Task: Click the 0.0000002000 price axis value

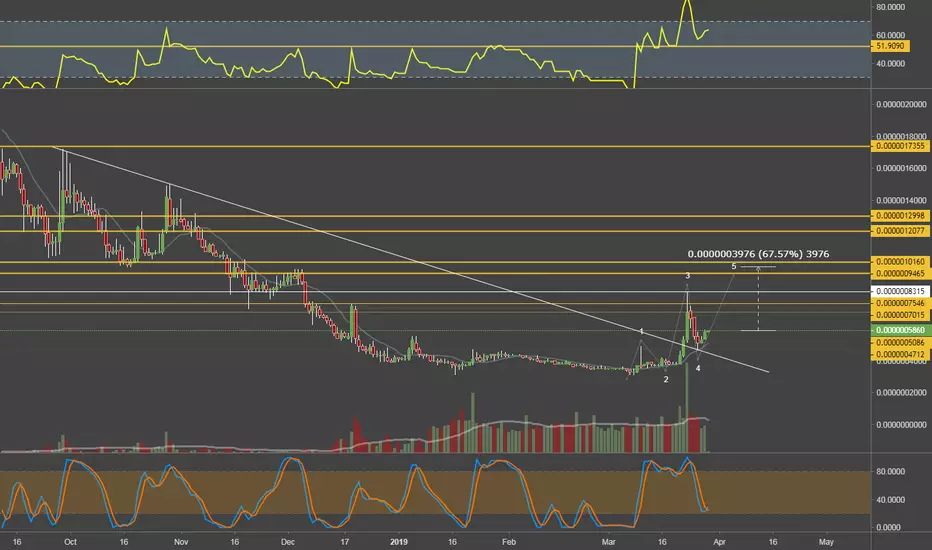Action: tap(901, 392)
